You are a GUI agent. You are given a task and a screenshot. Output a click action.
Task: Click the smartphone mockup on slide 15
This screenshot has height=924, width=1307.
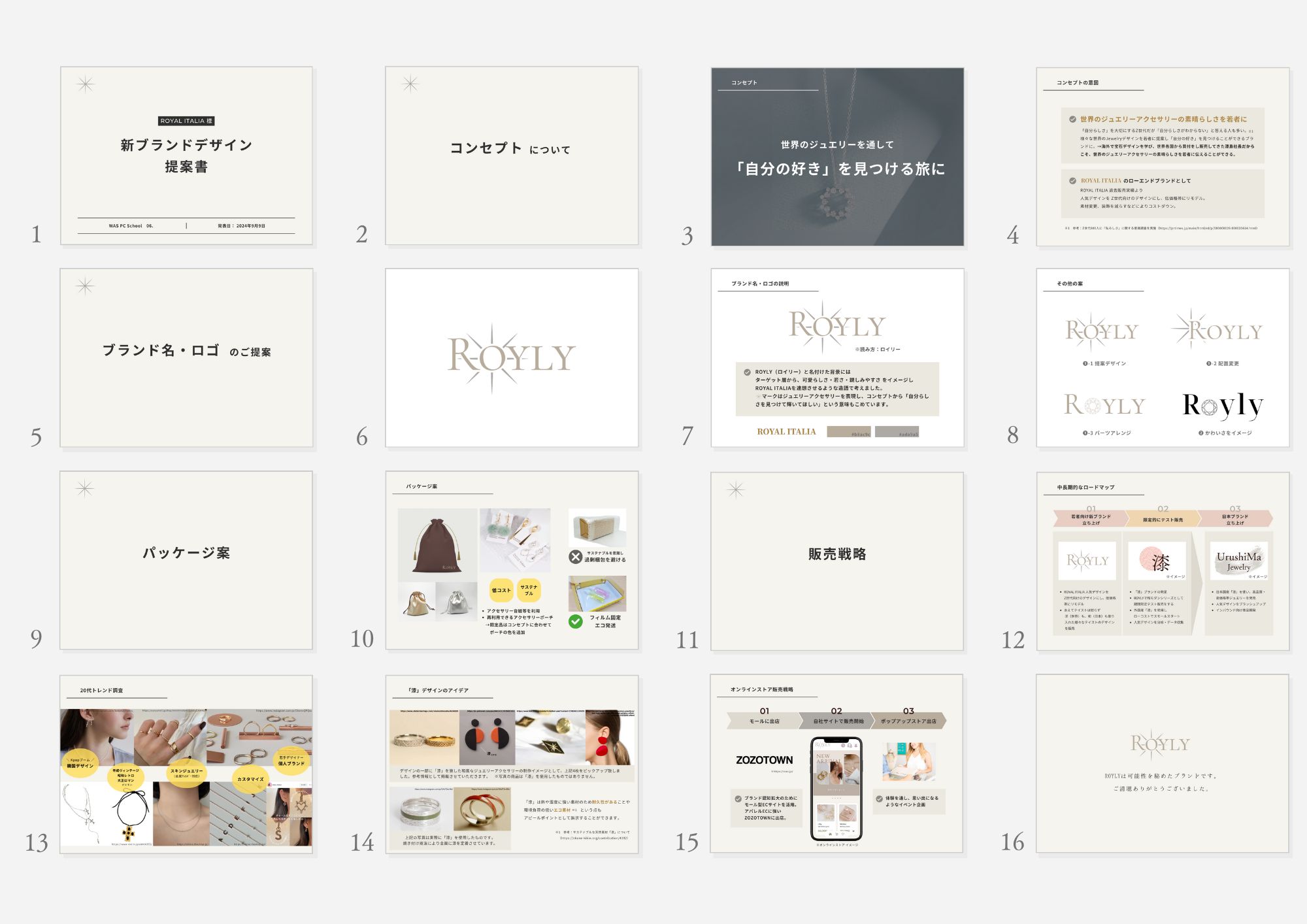[x=836, y=789]
